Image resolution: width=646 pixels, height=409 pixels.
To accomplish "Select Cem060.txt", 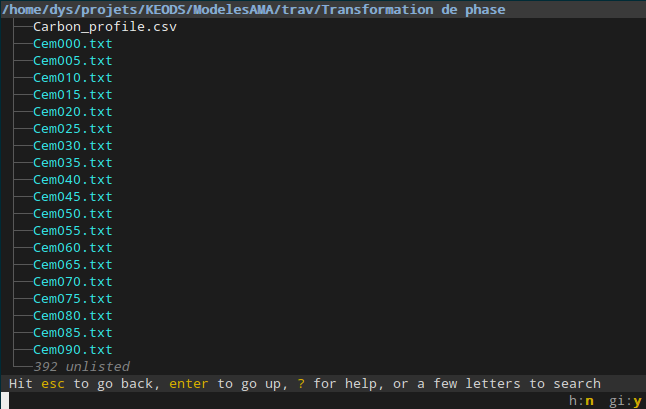I will [73, 248].
